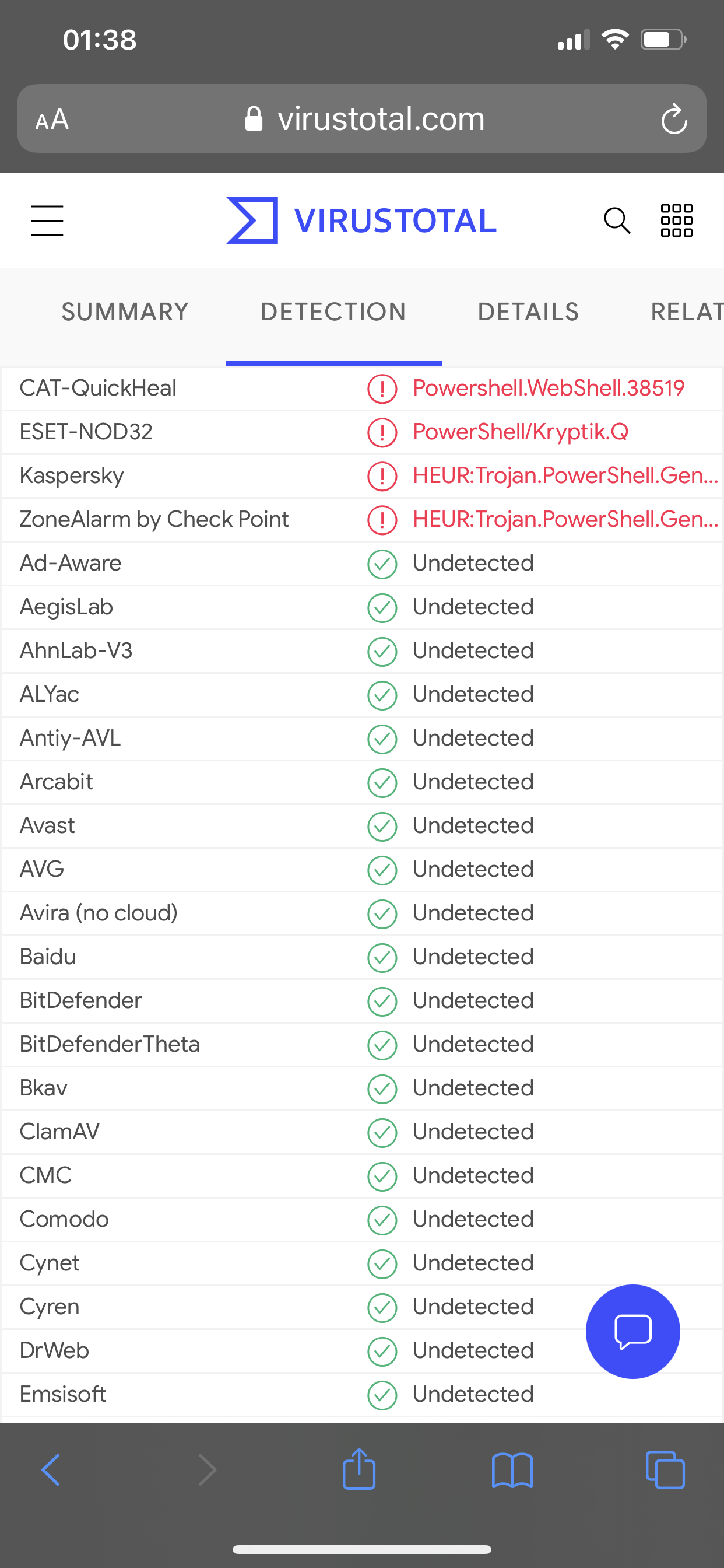Go back to previous page
Viewport: 724px width, 1568px height.
[51, 1470]
